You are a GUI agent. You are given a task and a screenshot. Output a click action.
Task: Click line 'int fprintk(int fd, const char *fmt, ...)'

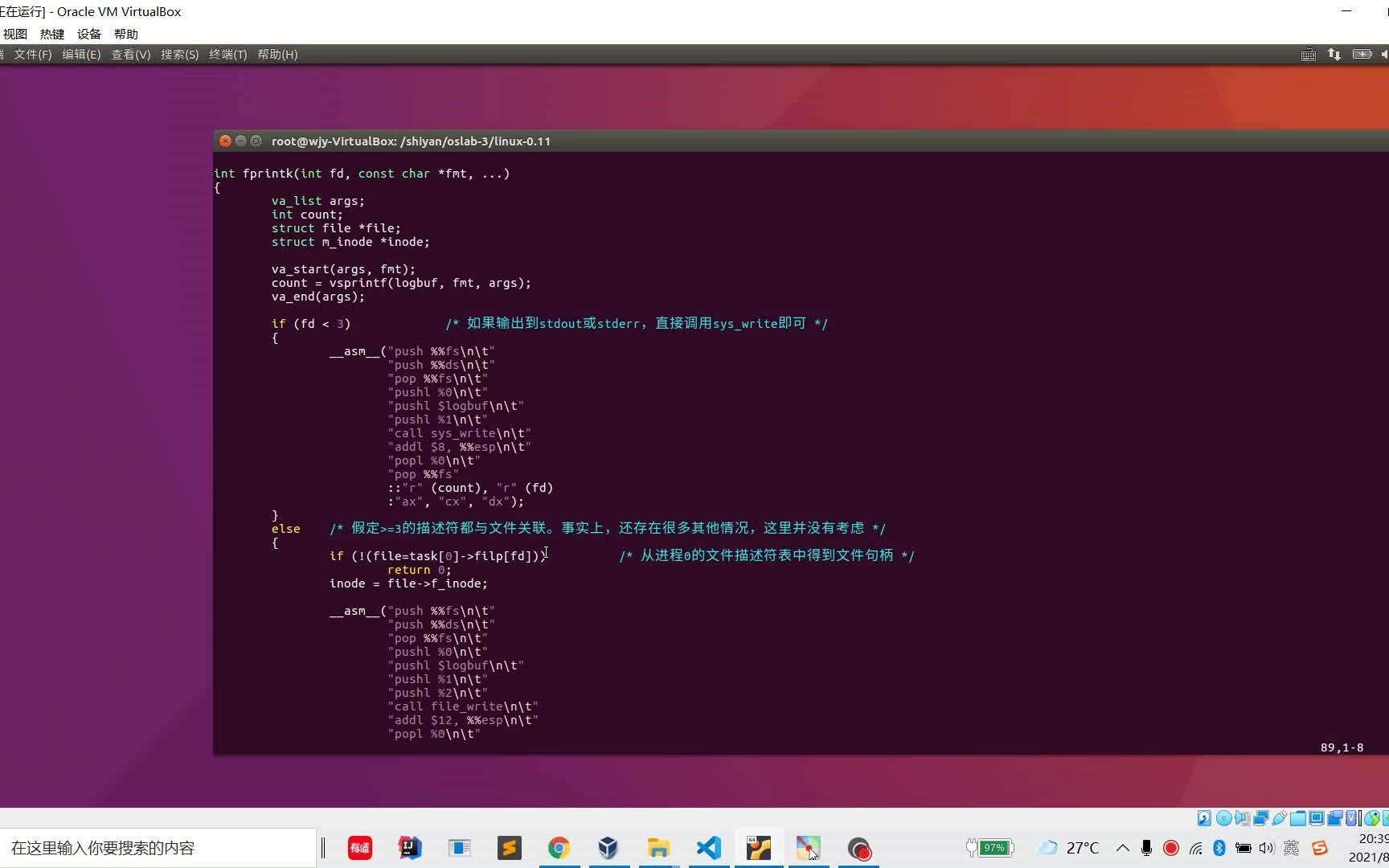362,174
